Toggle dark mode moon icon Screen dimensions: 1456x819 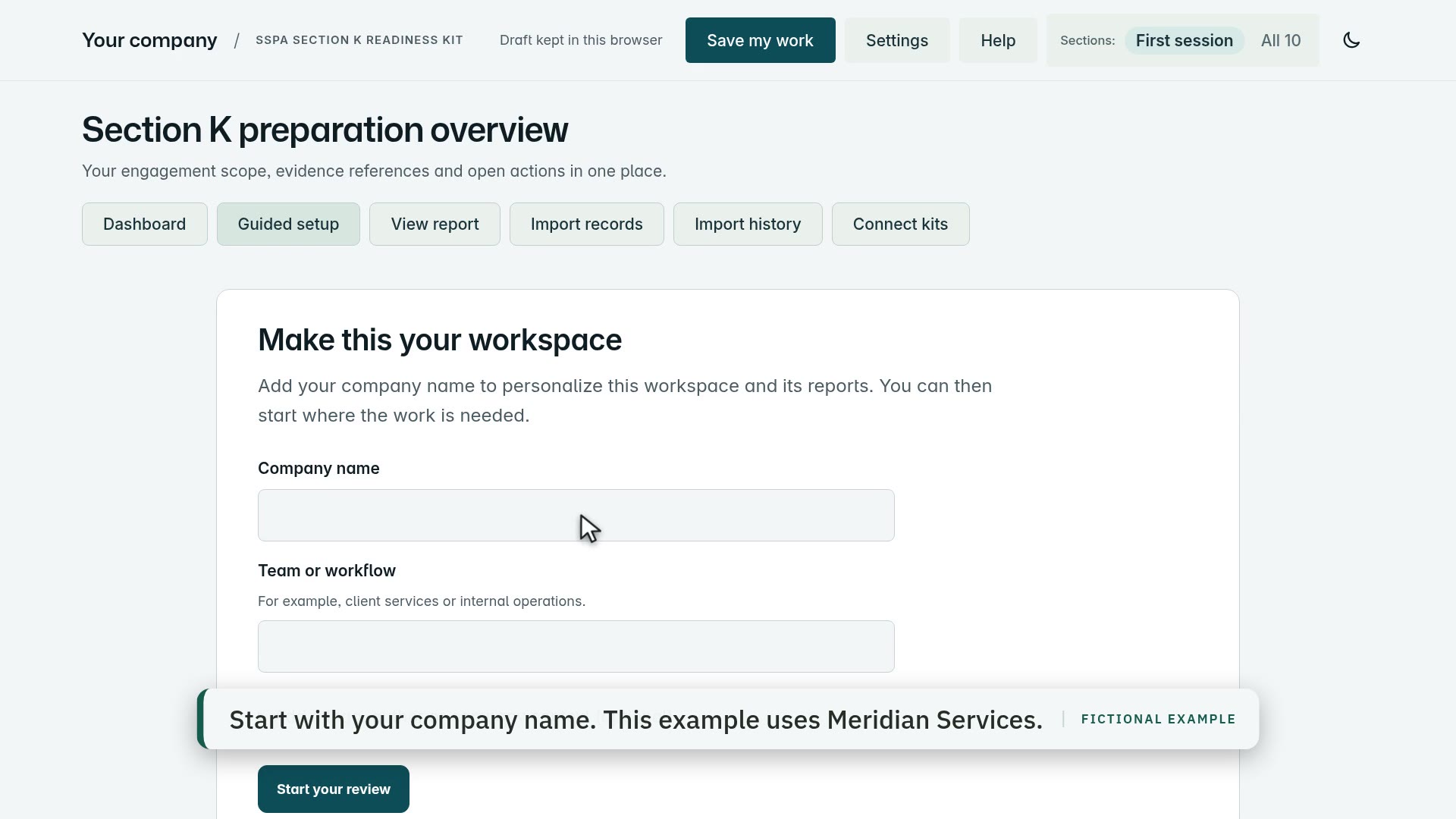click(1351, 40)
